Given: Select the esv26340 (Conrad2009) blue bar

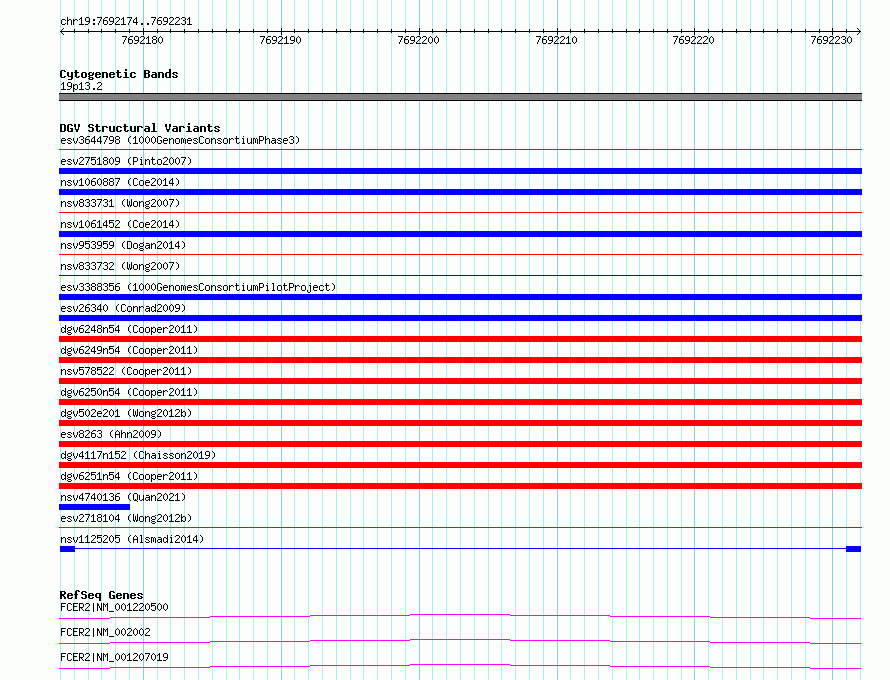Looking at the screenshot, I should point(460,318).
